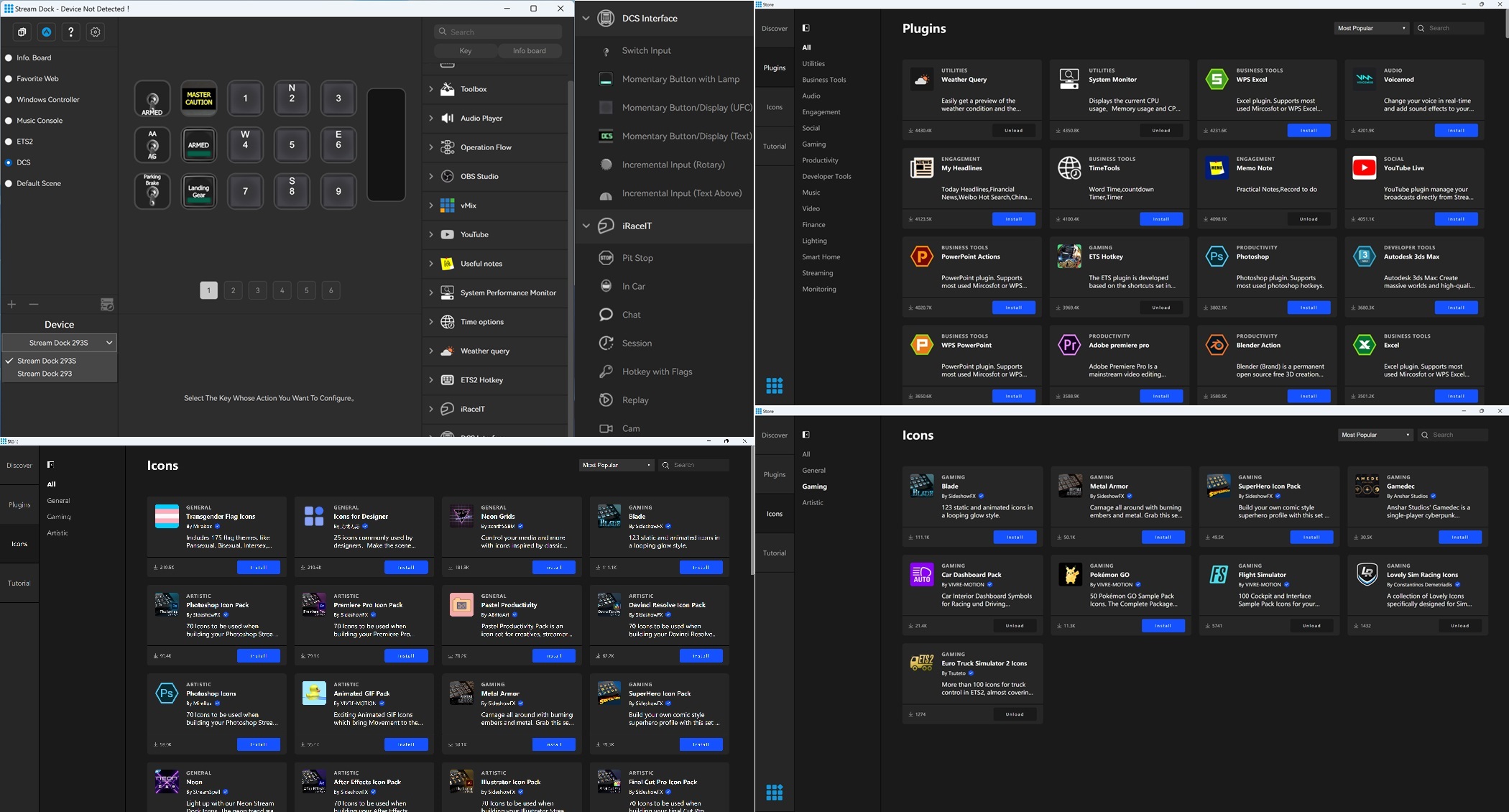Click the Pokémon GO icon pack thumbnail
This screenshot has width=1509, height=812.
pyautogui.click(x=1070, y=575)
